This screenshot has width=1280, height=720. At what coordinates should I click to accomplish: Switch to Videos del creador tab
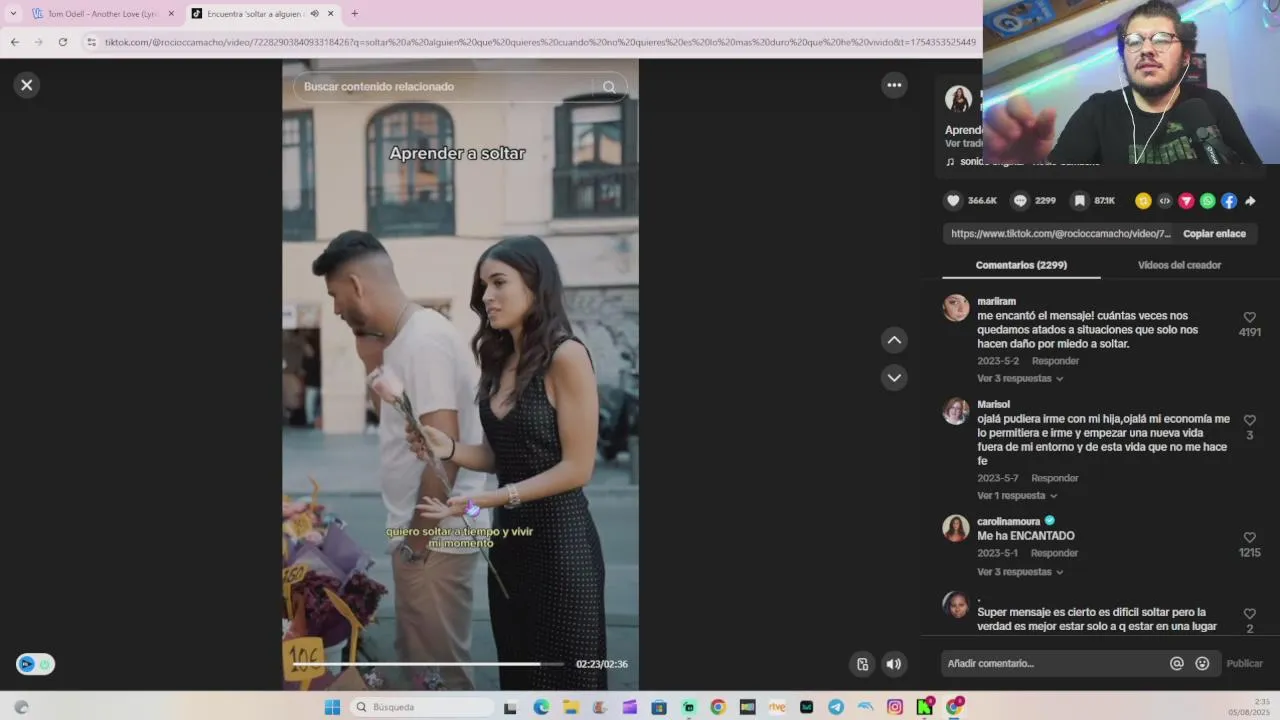pyautogui.click(x=1179, y=265)
